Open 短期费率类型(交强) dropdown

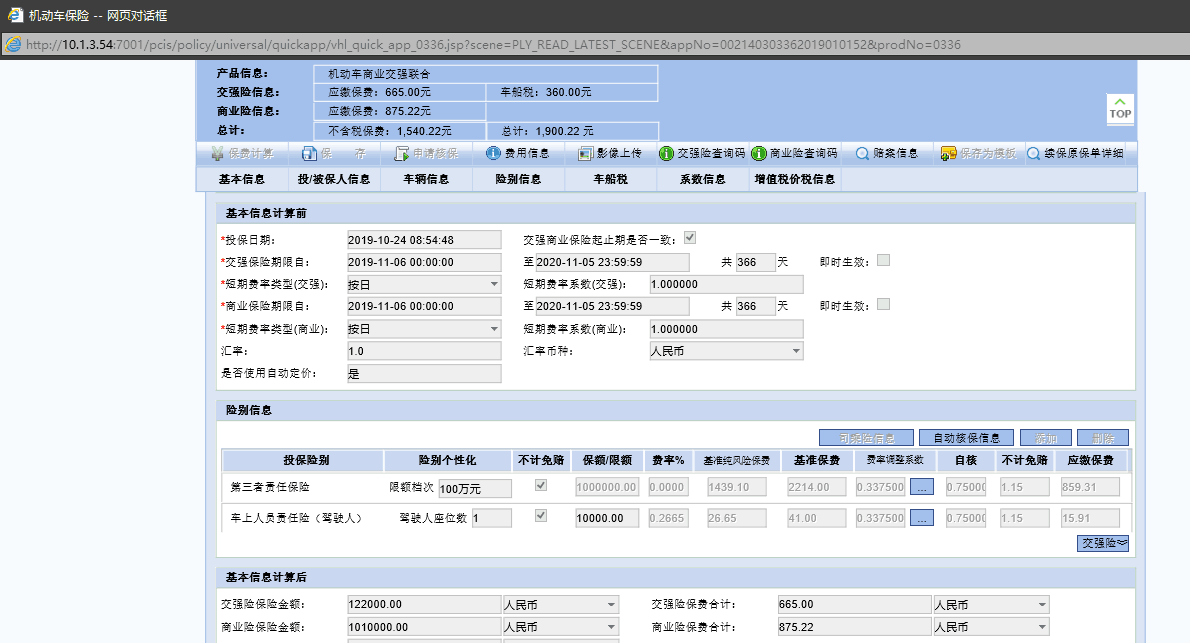[x=494, y=284]
